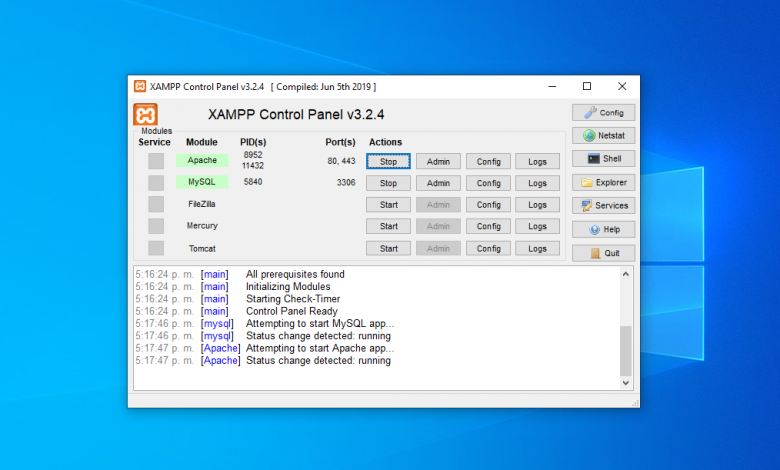Open the Mercury Config menu
780x470 pixels.
(488, 226)
